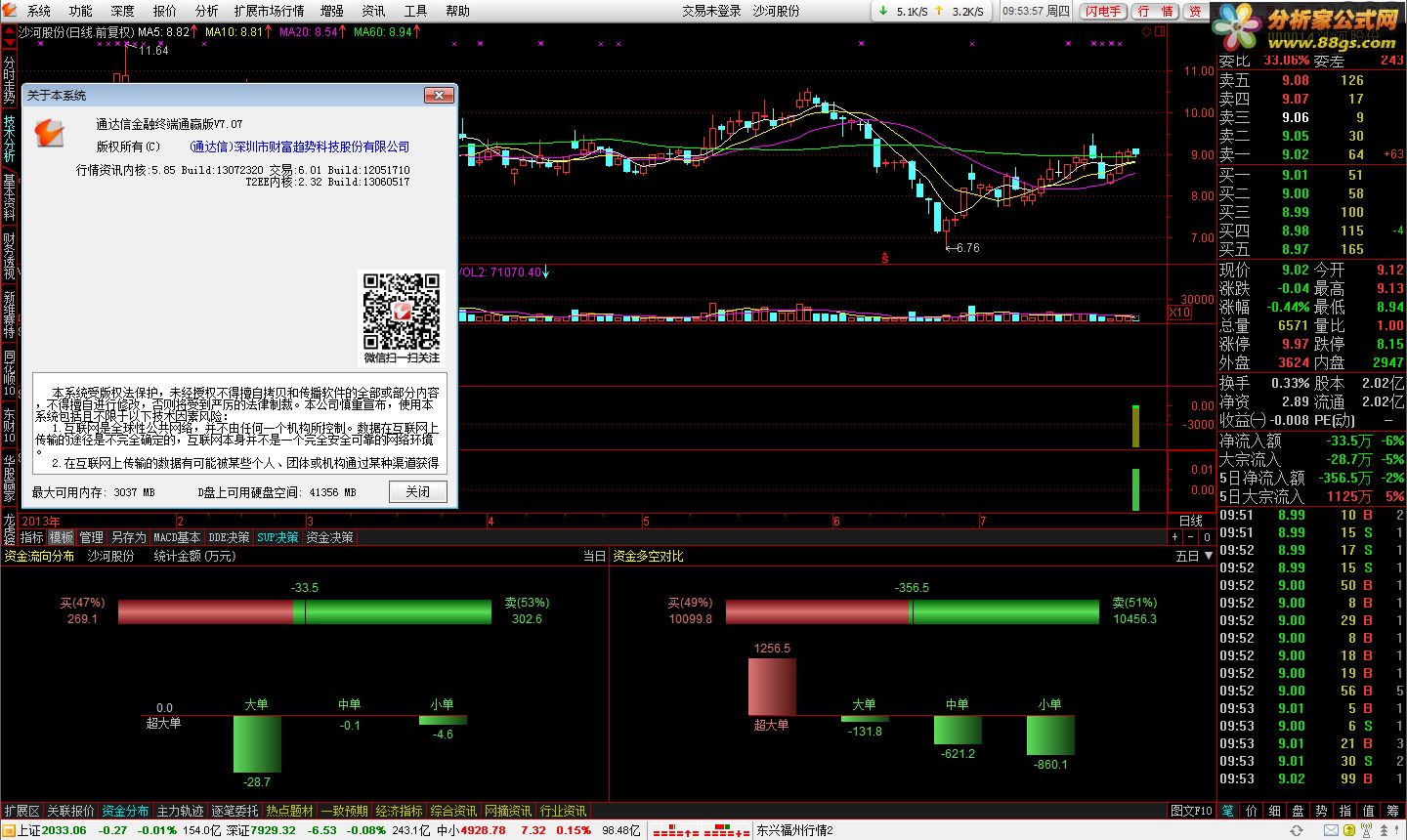Click the mail envelope icon in status bar

pyautogui.click(x=1330, y=830)
